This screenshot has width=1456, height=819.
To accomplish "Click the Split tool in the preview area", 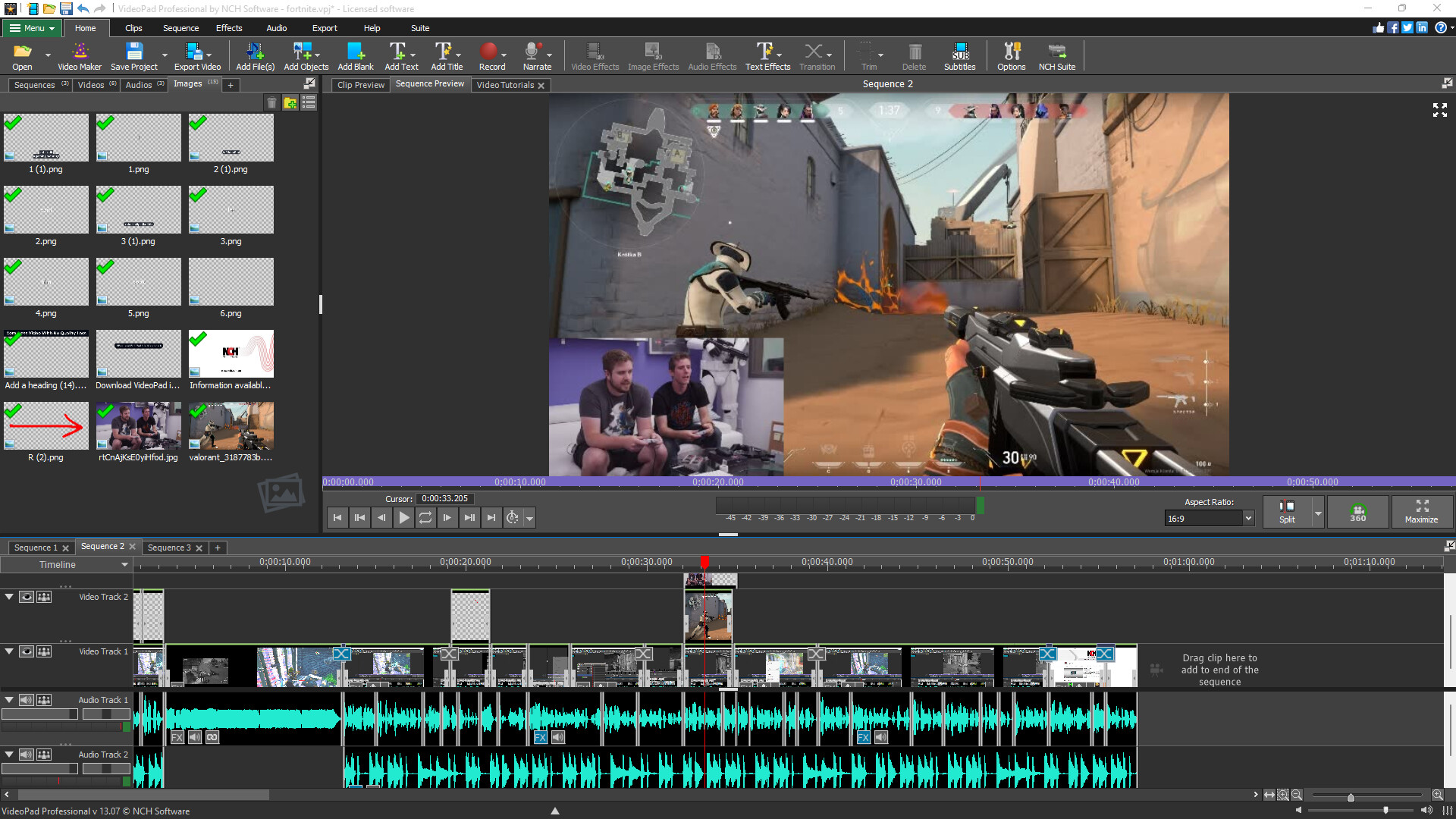I will pyautogui.click(x=1287, y=511).
